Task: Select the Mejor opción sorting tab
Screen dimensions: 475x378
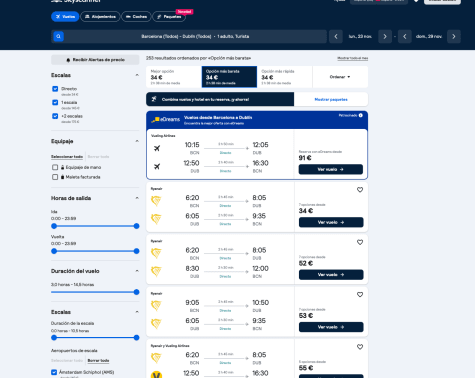Action: pyautogui.click(x=174, y=77)
